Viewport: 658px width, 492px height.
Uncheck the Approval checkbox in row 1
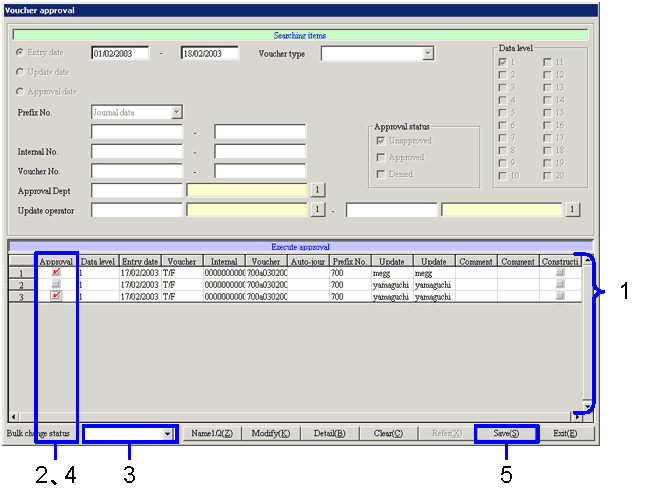(56, 272)
